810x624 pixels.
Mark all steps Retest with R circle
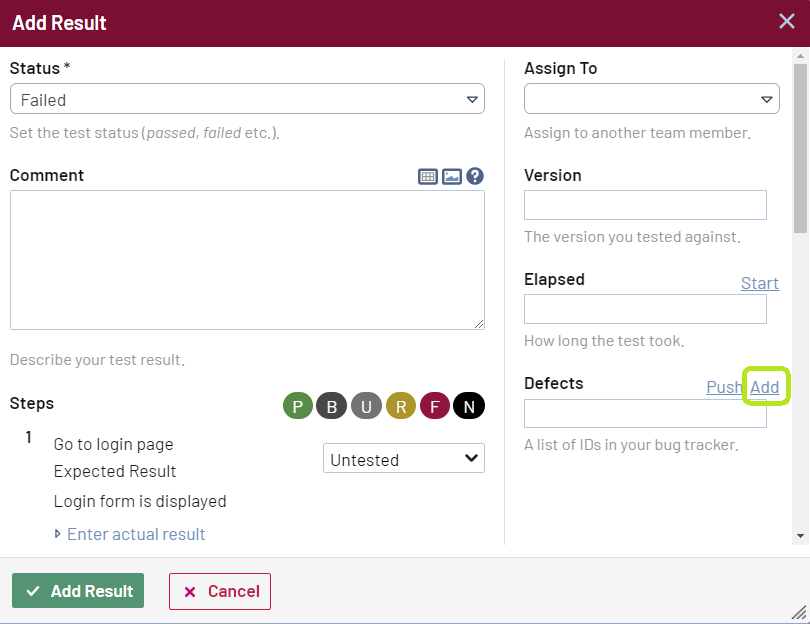401,406
